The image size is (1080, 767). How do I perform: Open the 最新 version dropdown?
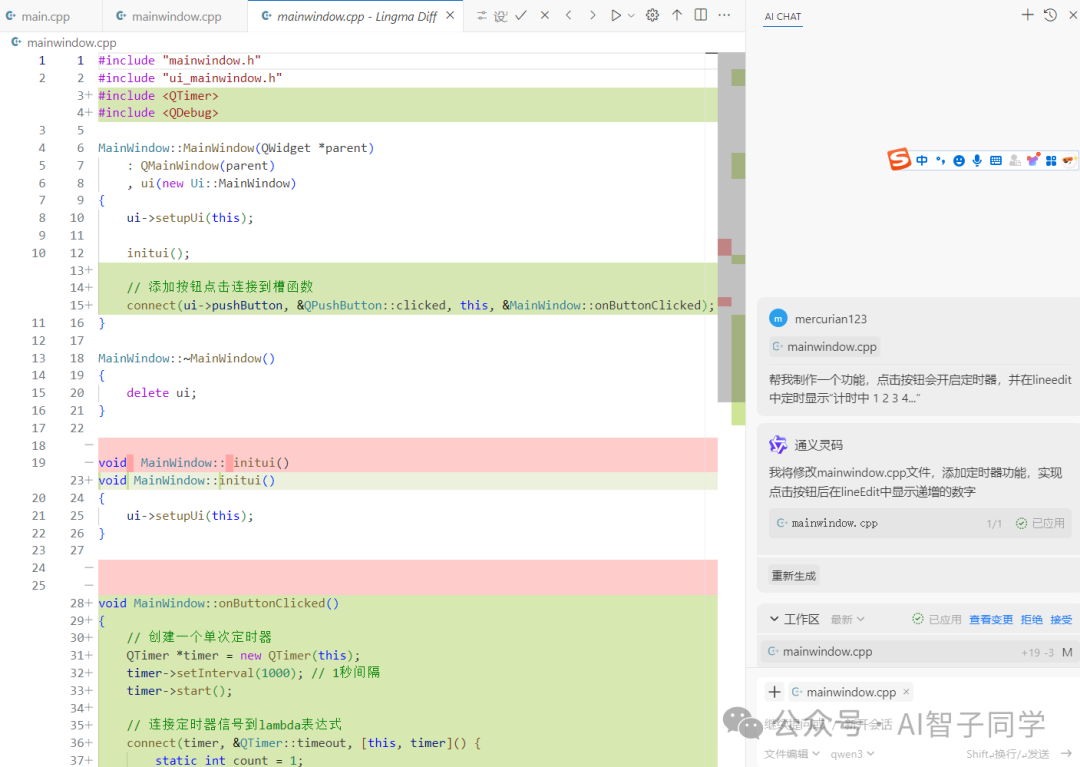(x=847, y=620)
